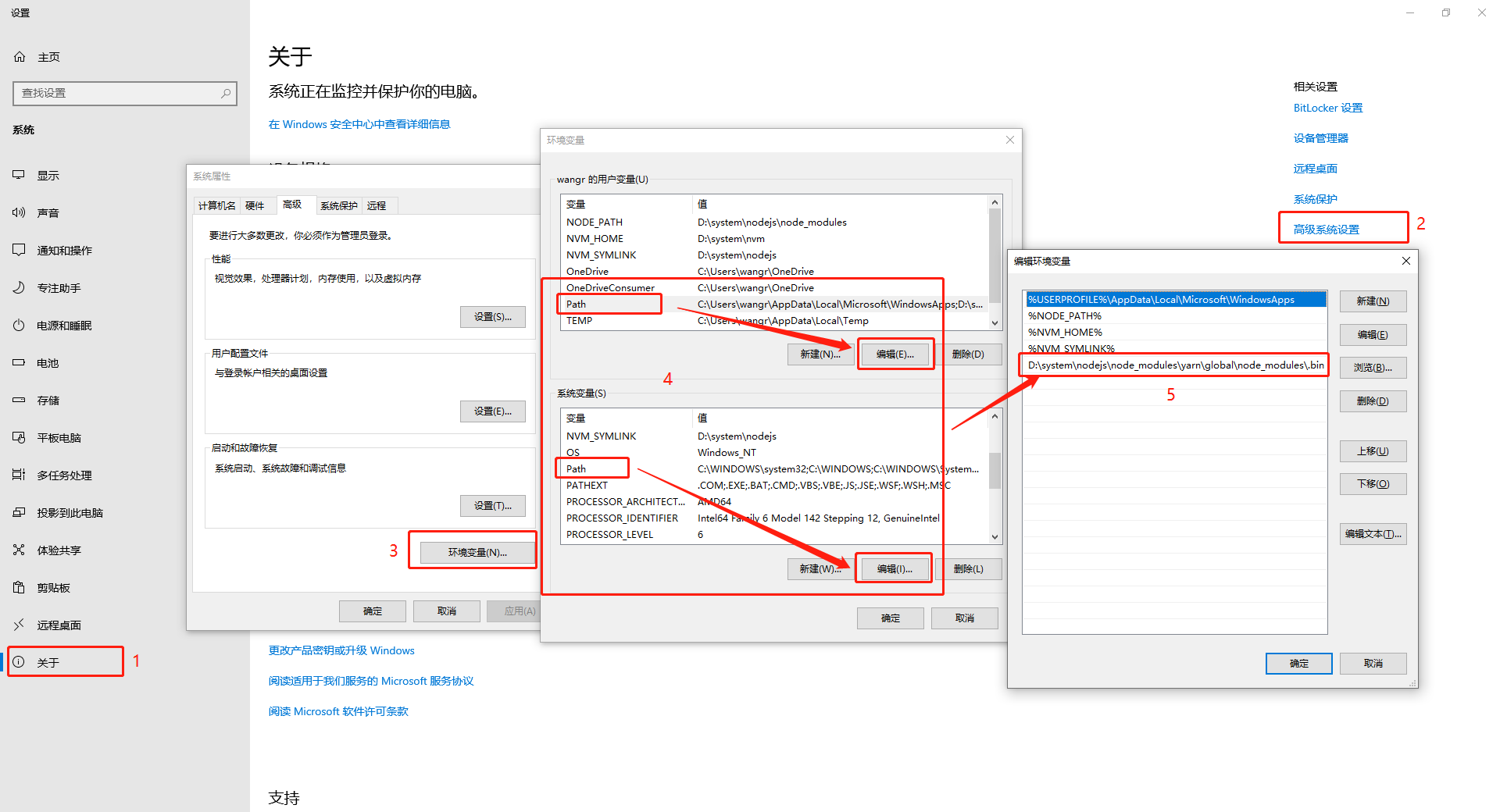
Task: Click 编辑(E)... for user variables
Action: (895, 354)
